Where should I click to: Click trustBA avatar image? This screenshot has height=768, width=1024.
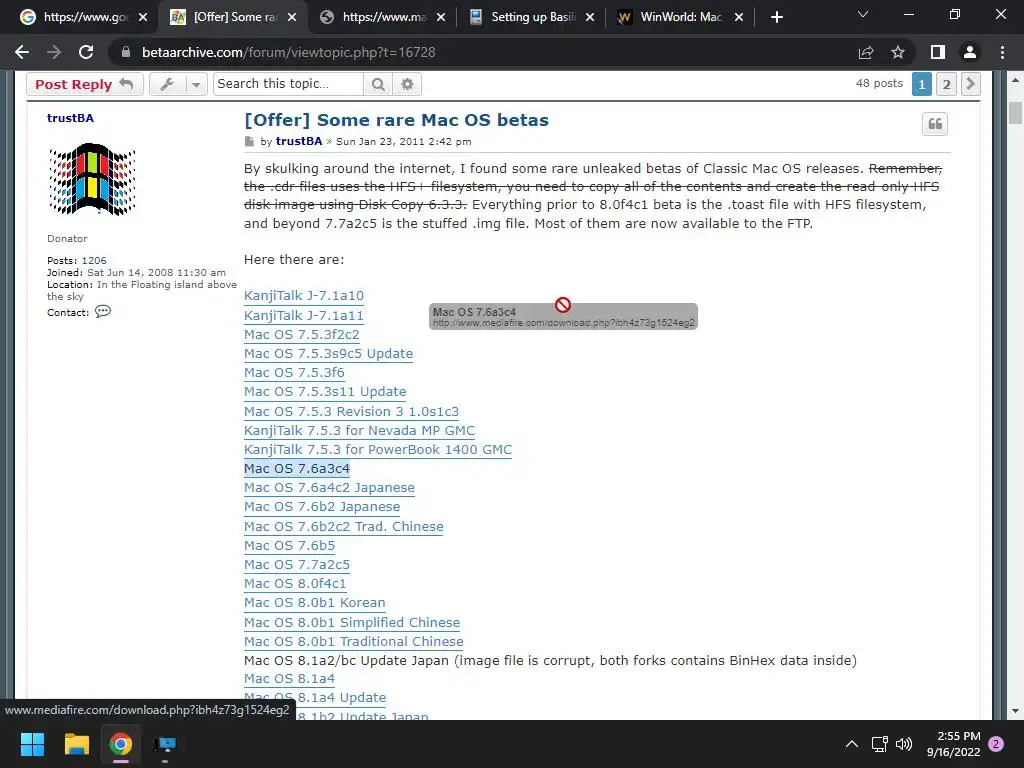point(92,180)
